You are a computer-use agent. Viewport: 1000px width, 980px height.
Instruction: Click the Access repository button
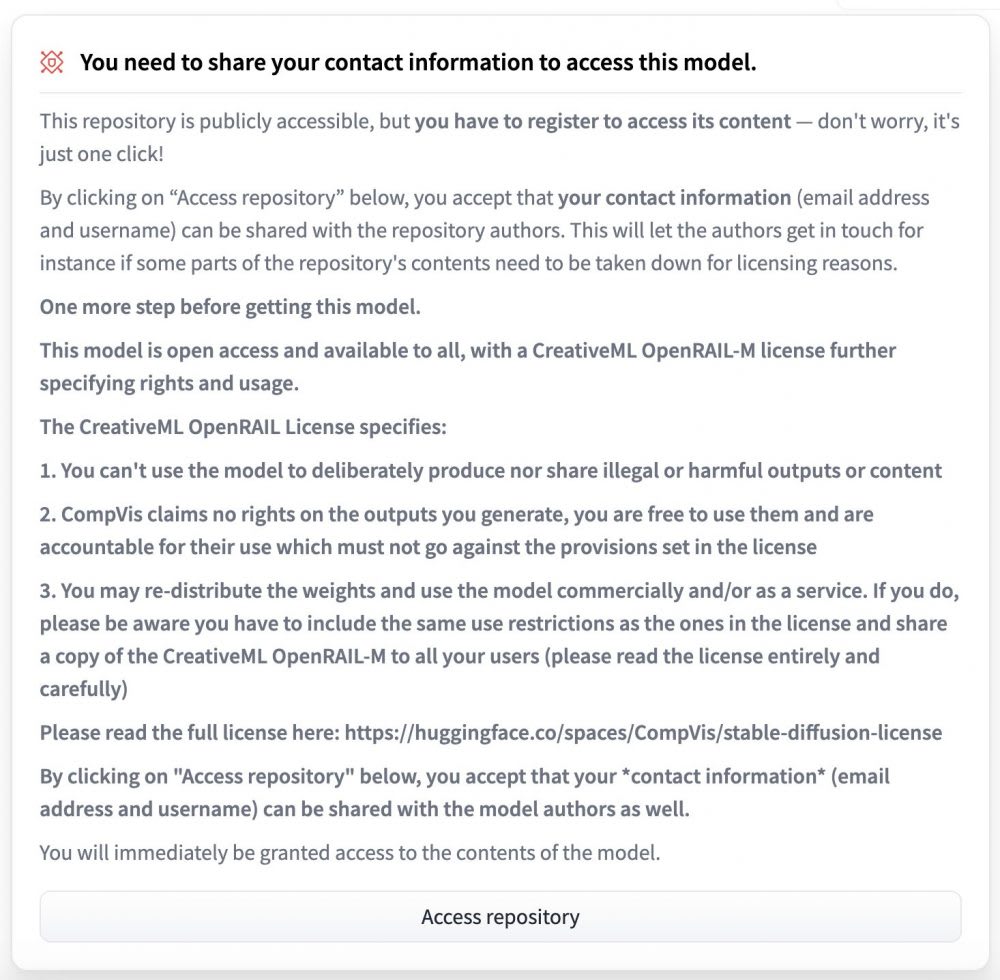(500, 916)
